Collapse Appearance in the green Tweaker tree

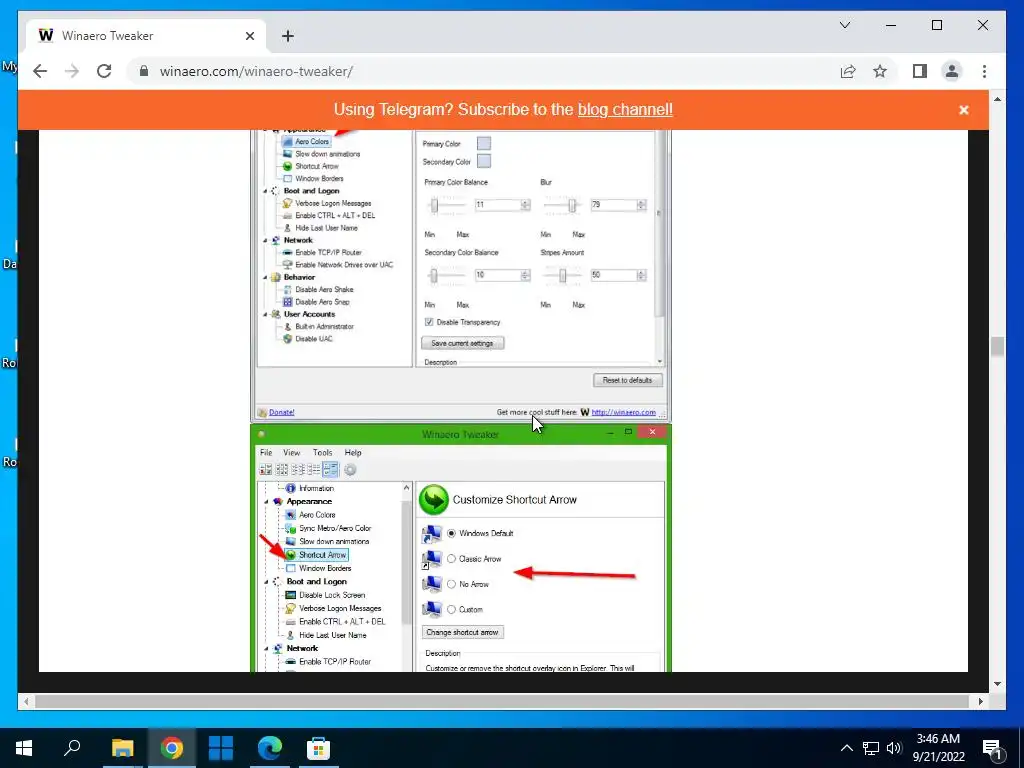(266, 502)
